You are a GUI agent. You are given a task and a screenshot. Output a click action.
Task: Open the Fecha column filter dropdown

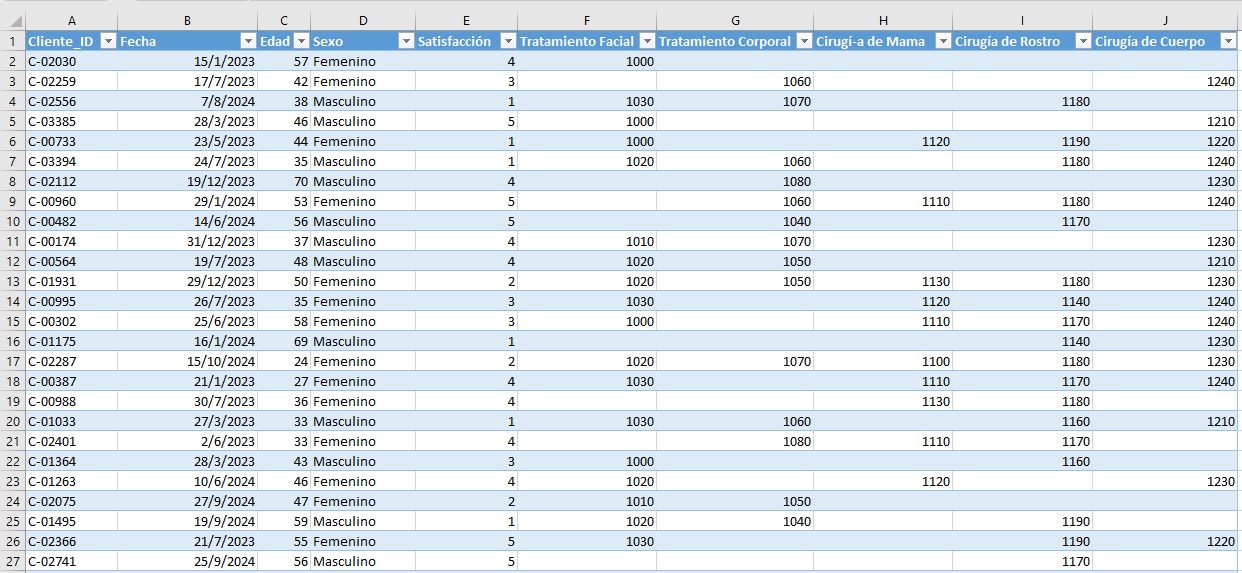[248, 41]
